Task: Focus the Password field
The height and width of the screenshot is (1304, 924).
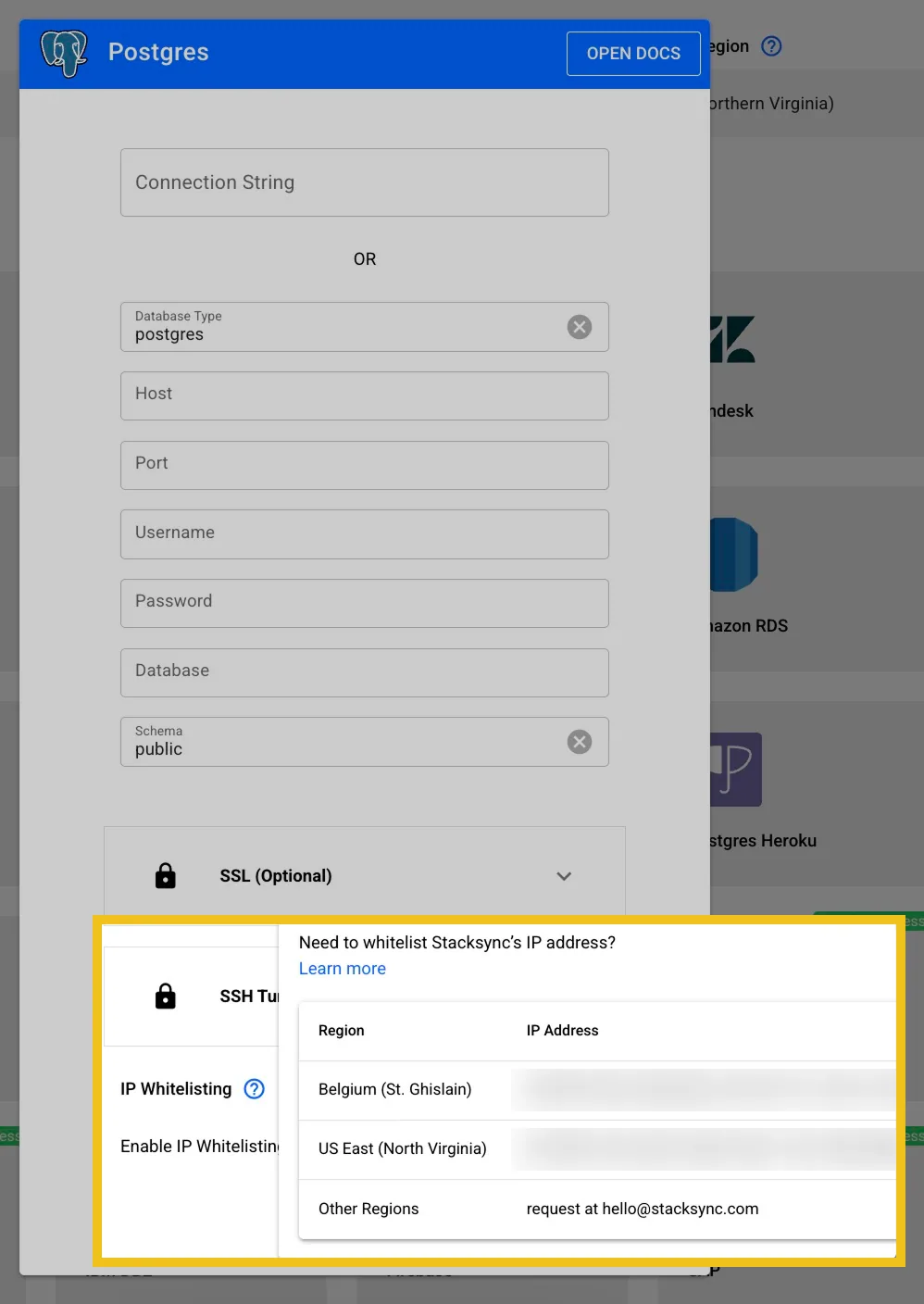Action: coord(365,603)
